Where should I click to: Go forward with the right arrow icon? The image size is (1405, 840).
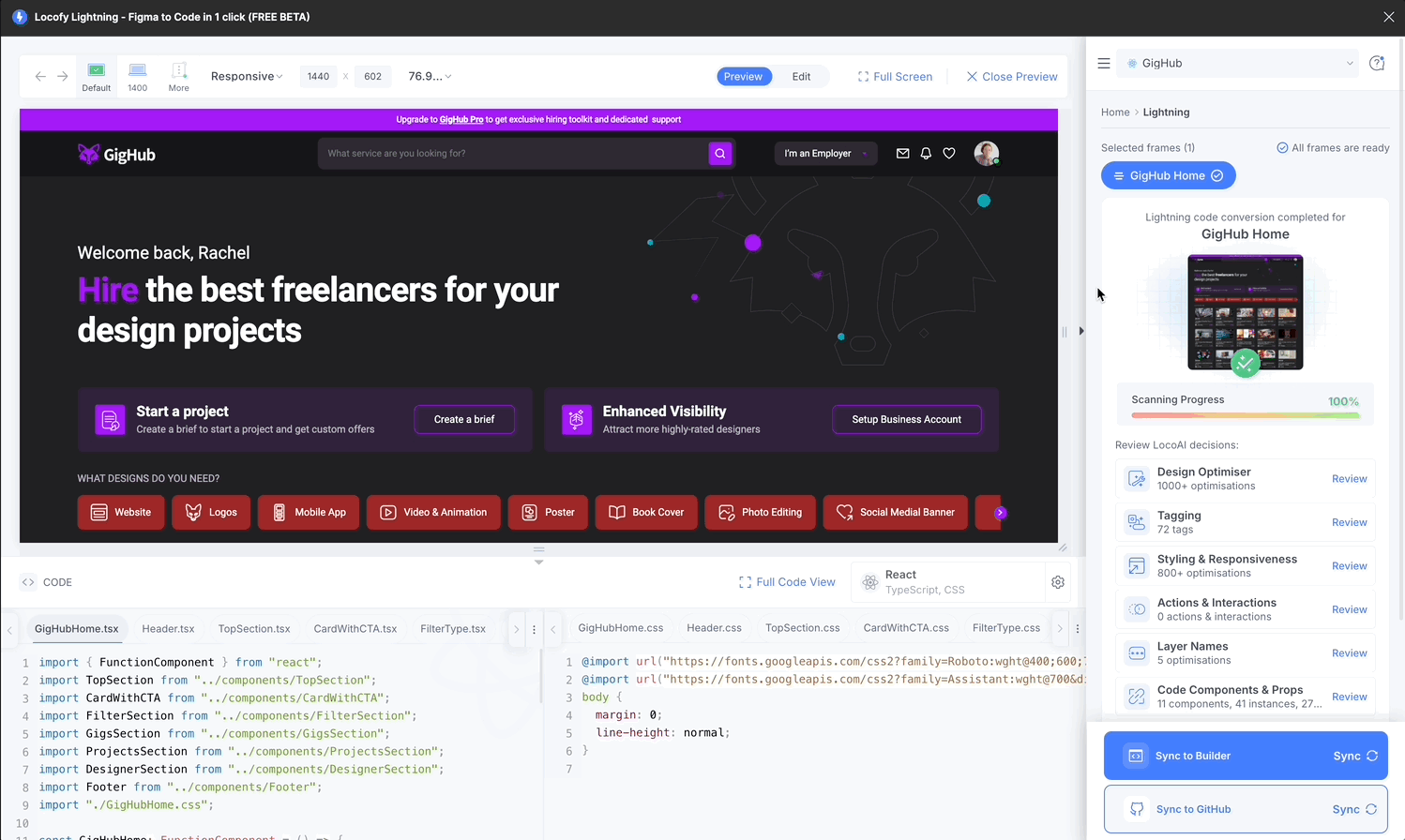(x=62, y=77)
